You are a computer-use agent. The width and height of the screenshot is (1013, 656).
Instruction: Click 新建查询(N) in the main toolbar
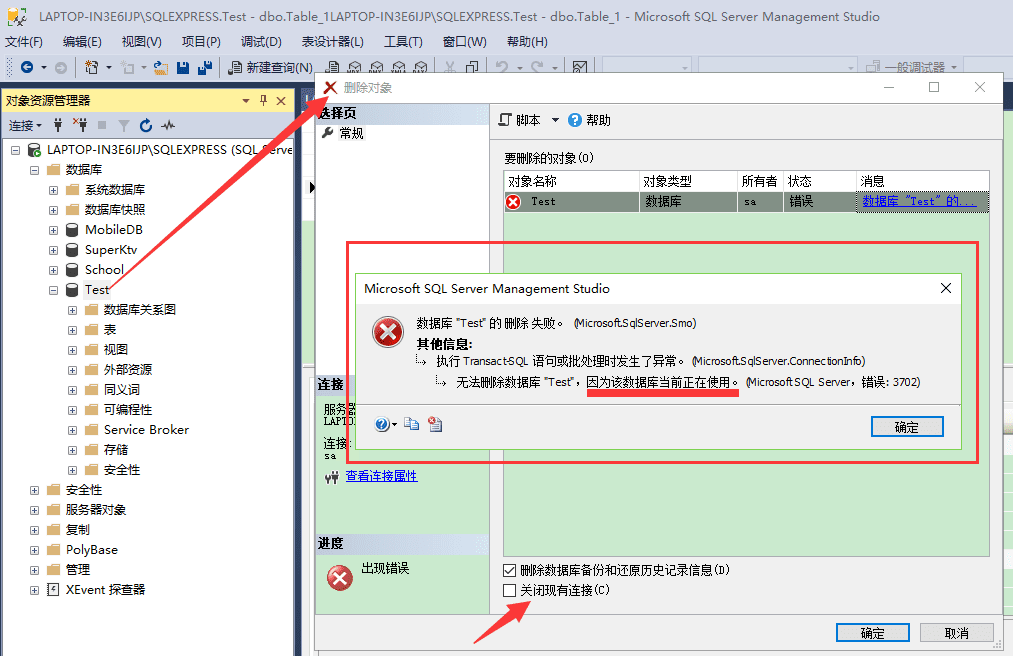click(271, 67)
